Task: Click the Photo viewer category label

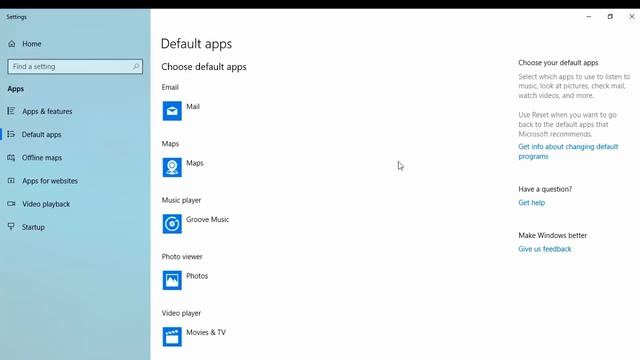Action: point(182,257)
